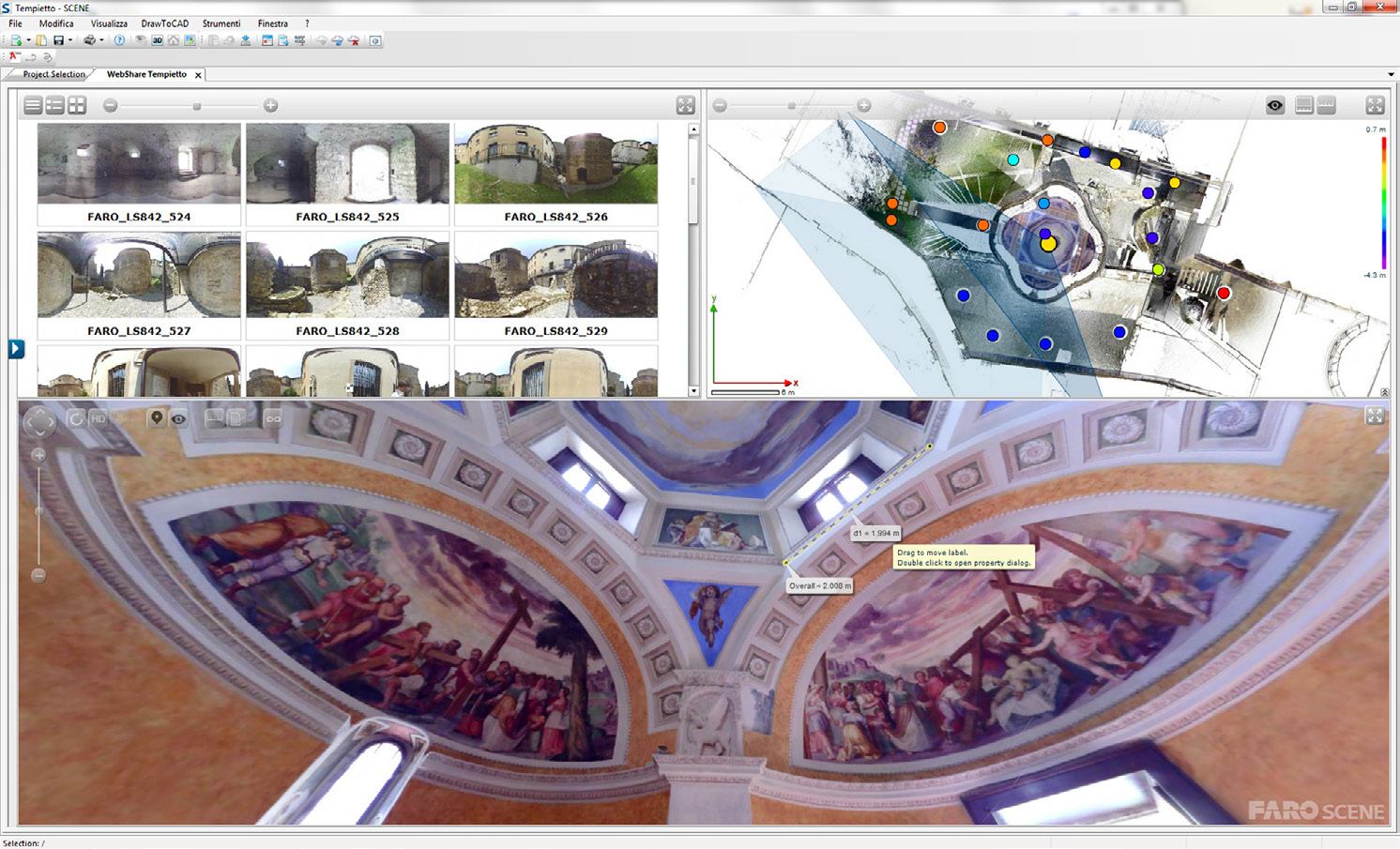Click the location pin icon in panorama

click(x=157, y=418)
